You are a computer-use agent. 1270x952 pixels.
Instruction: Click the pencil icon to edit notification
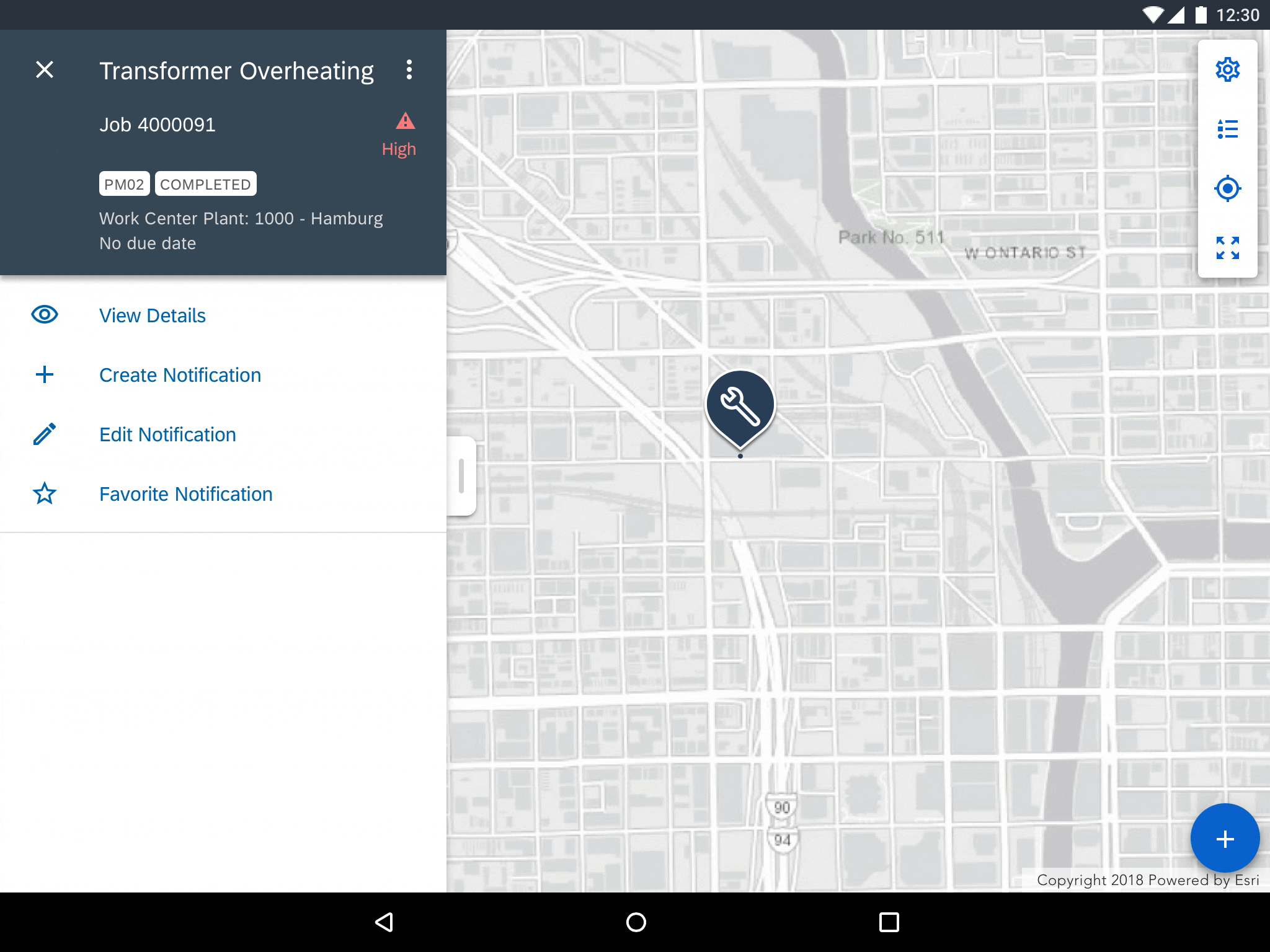pyautogui.click(x=45, y=434)
